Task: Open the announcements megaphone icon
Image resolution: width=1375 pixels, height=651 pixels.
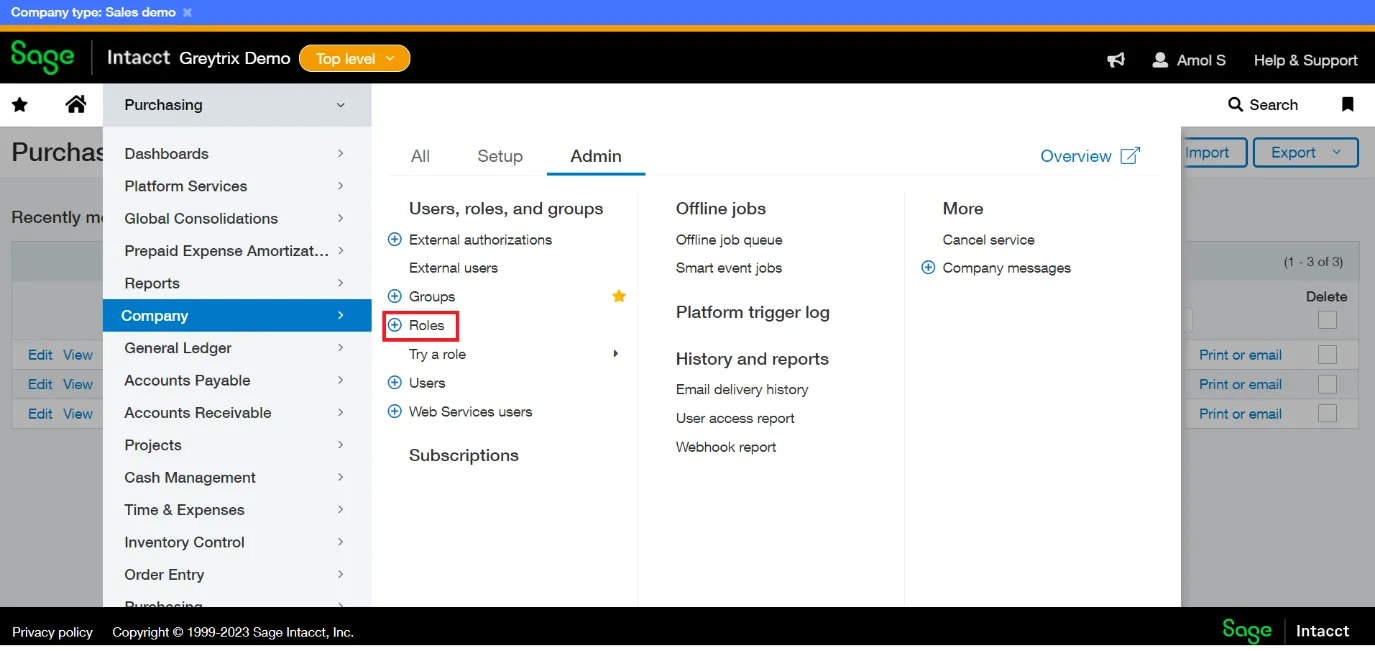Action: pyautogui.click(x=1116, y=60)
